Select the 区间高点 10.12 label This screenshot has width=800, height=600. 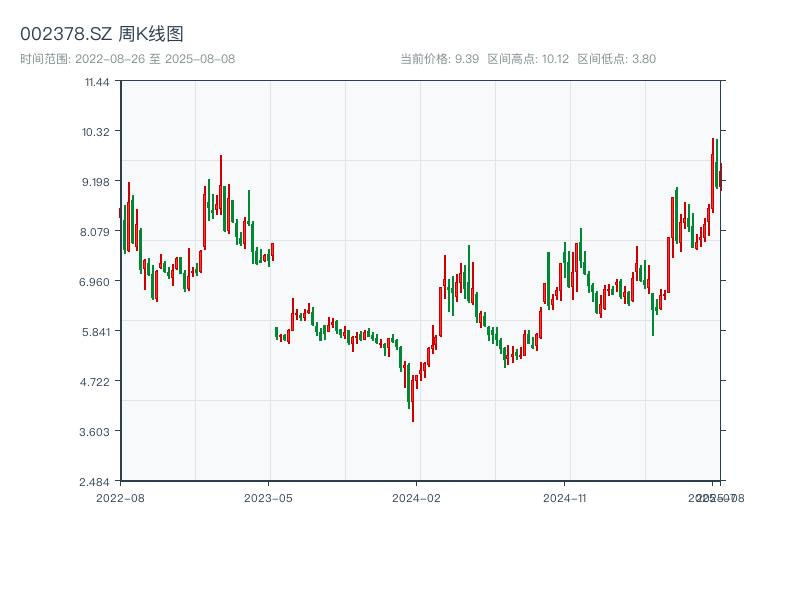click(x=527, y=59)
